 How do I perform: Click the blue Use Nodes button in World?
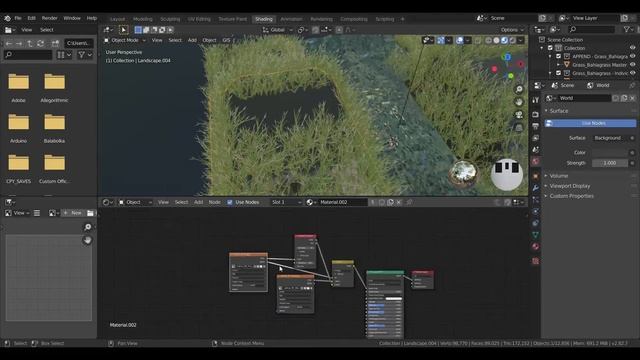pyautogui.click(x=591, y=123)
